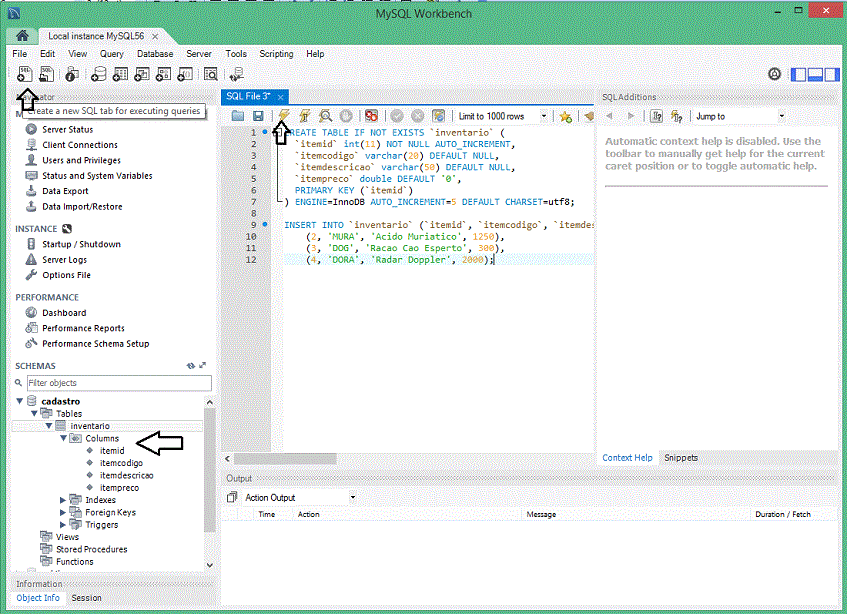This screenshot has width=847, height=614.
Task: Get context help for caret position
Action: point(656,116)
